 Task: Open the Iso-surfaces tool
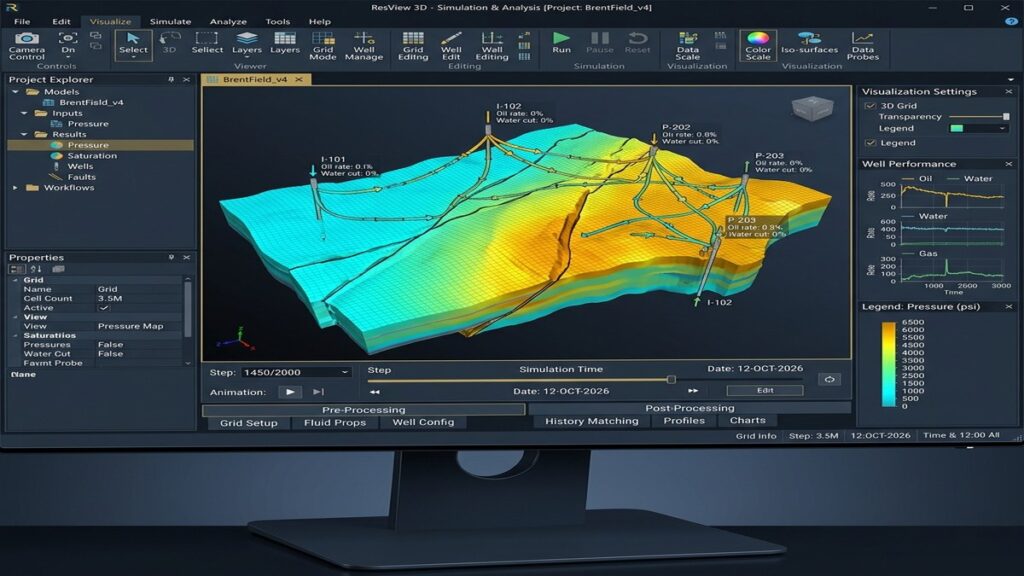click(x=809, y=42)
